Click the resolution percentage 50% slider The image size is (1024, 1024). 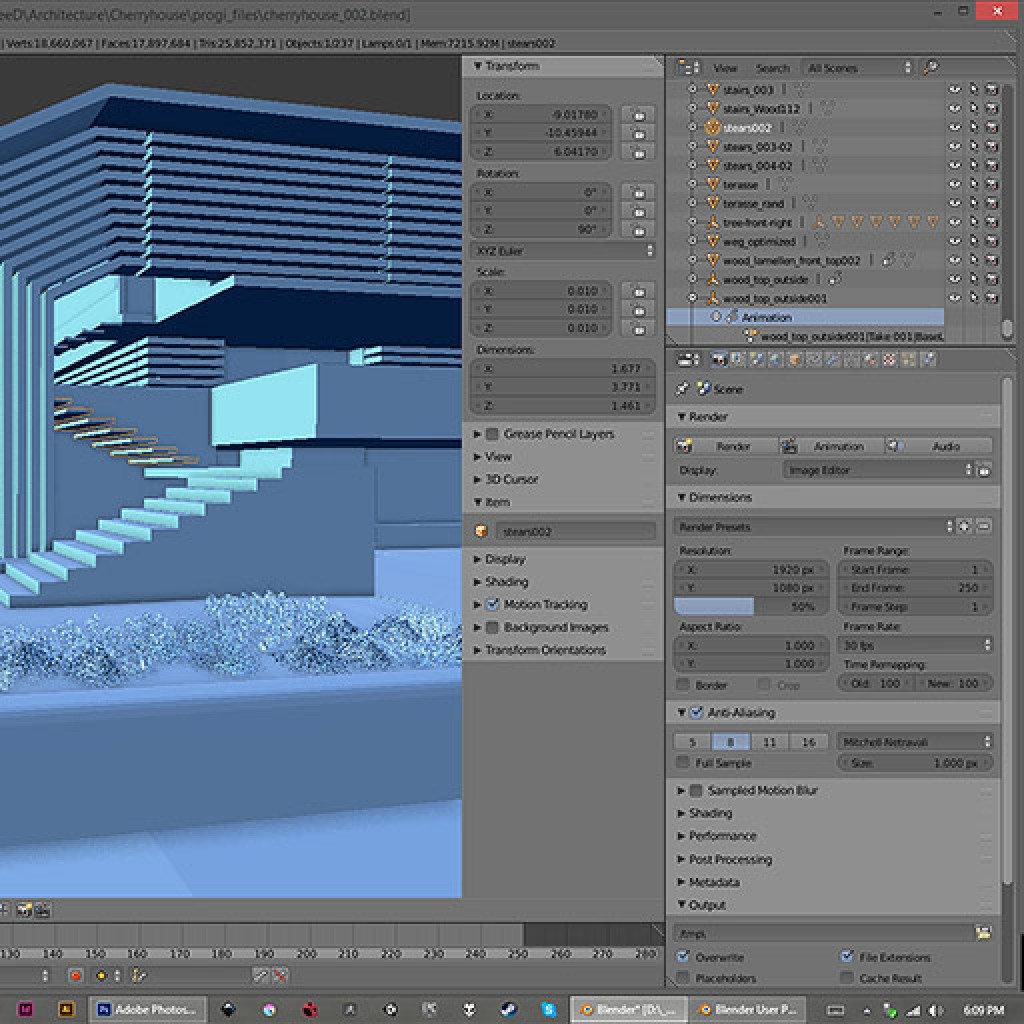pyautogui.click(x=752, y=607)
